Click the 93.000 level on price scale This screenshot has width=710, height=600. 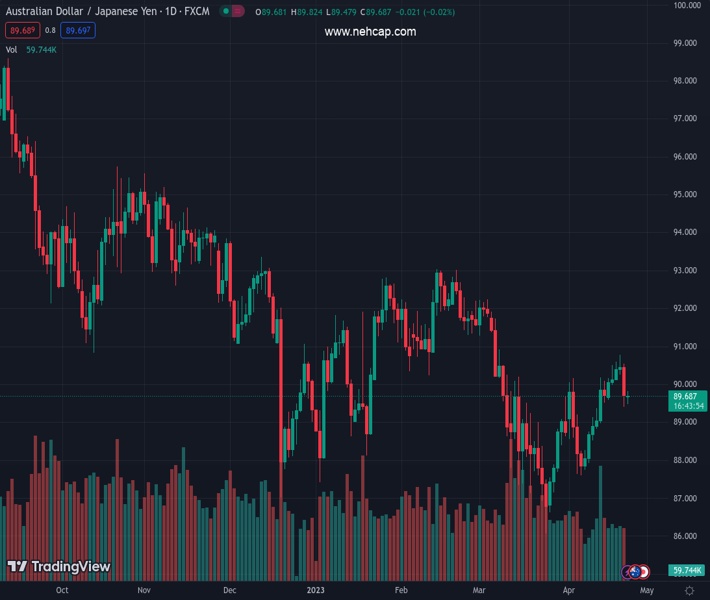tap(686, 270)
